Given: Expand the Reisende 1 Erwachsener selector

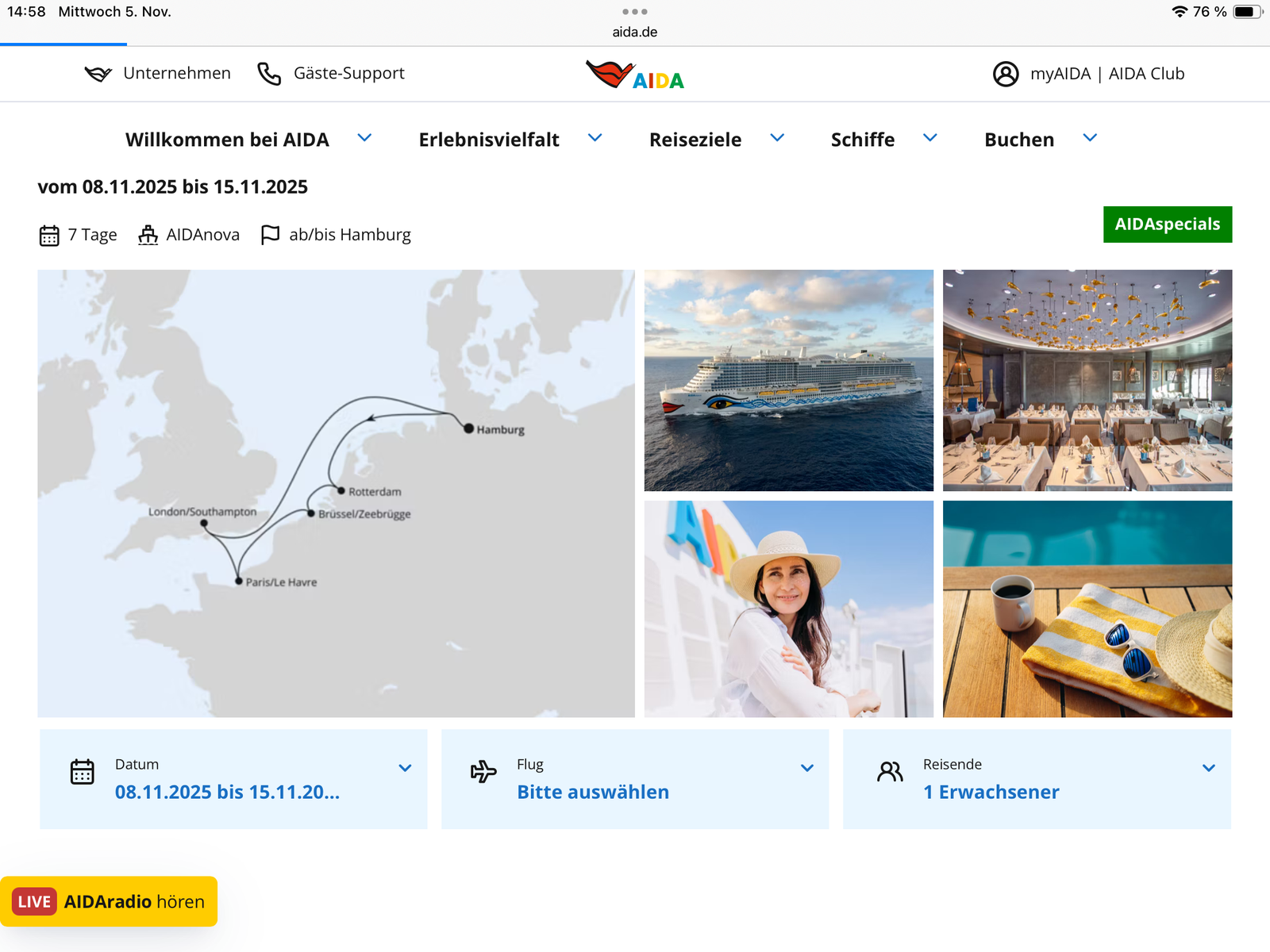Looking at the screenshot, I should click(1037, 779).
